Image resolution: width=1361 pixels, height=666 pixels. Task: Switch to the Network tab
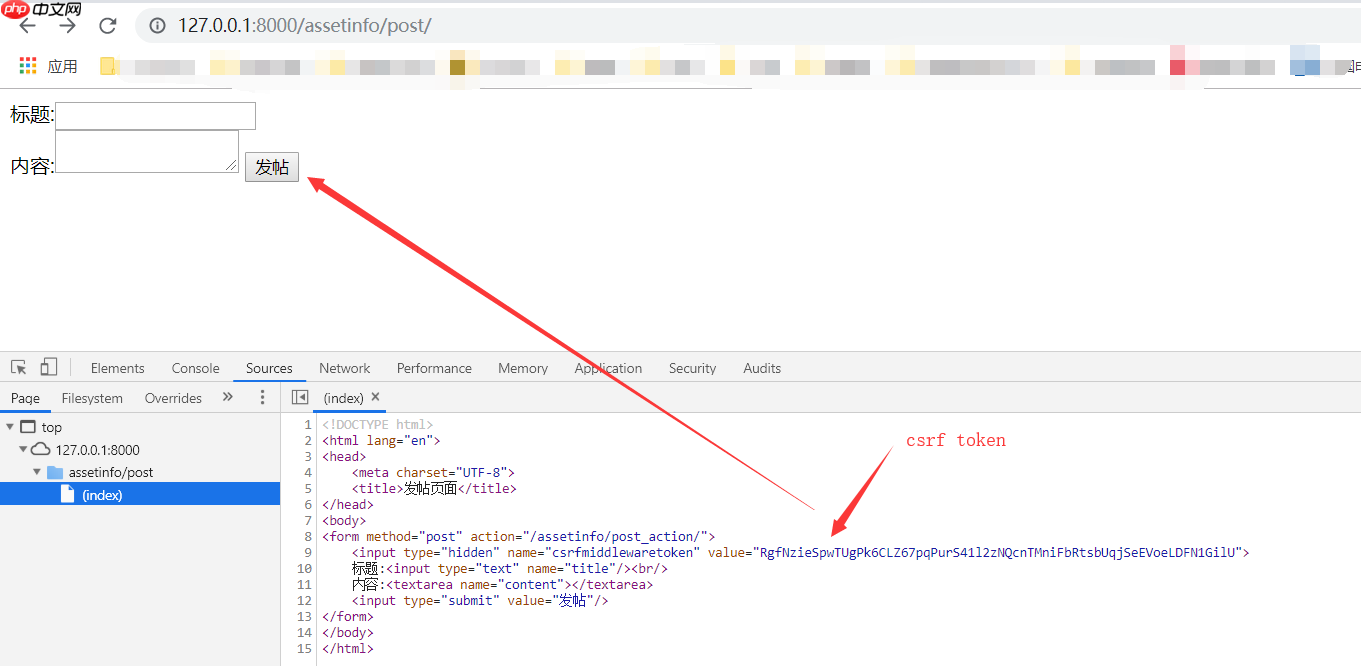pyautogui.click(x=344, y=368)
